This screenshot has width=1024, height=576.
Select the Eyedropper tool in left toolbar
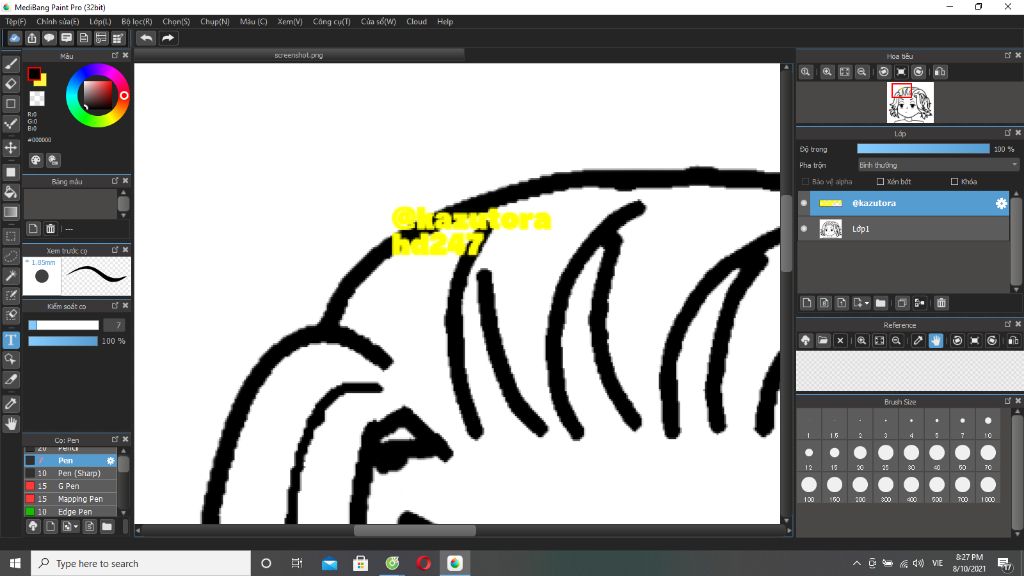tap(11, 404)
